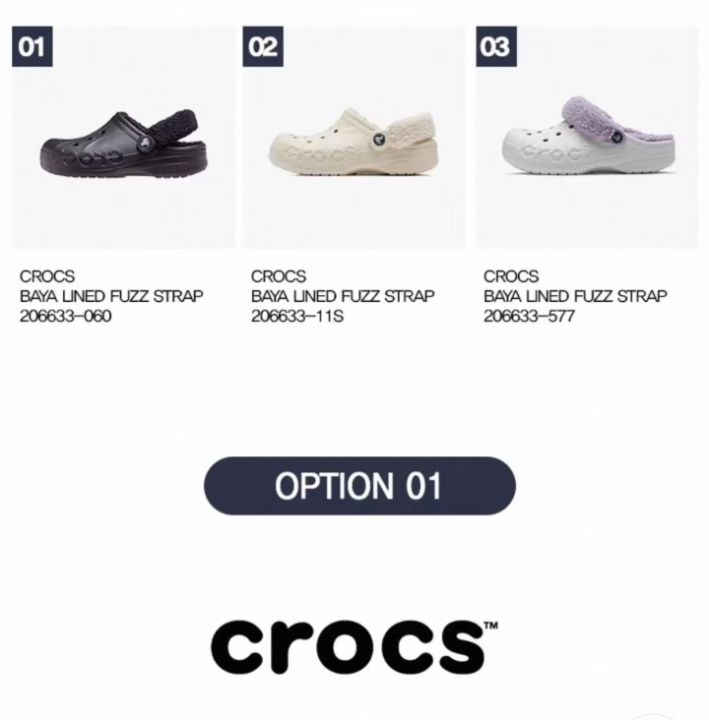Click the strap rivet on black clog
This screenshot has width=709, height=720.
coord(145,143)
